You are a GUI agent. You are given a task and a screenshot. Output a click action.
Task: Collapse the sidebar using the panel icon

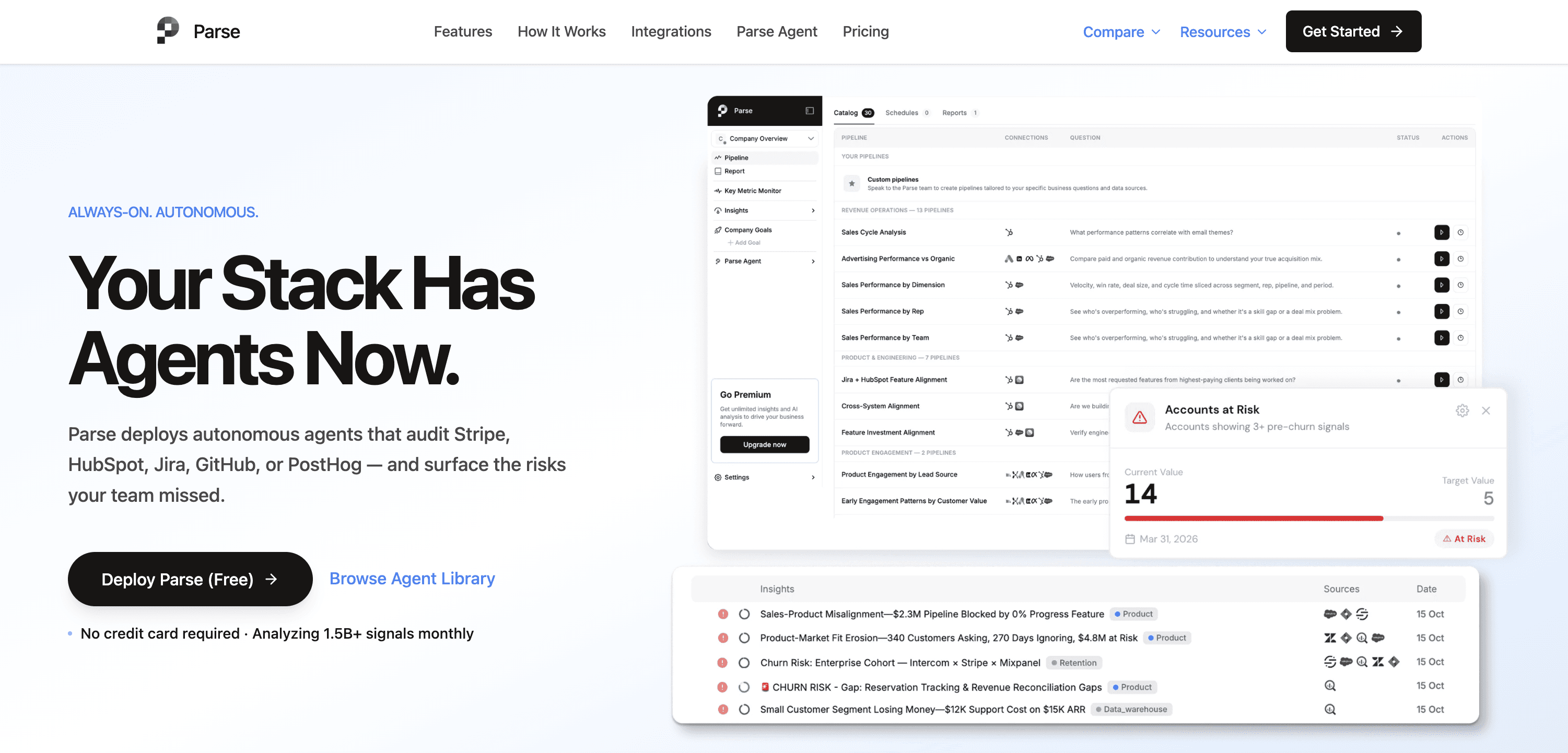pos(809,111)
